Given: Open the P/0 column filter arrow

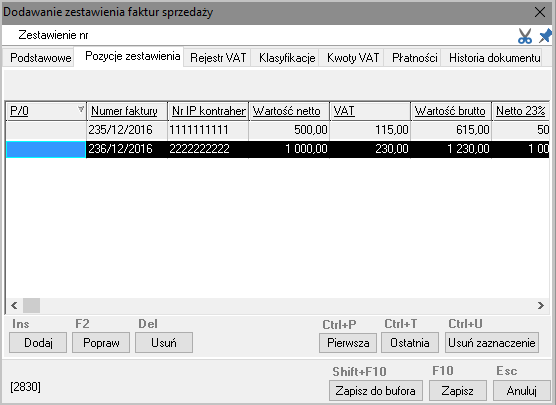Looking at the screenshot, I should click(x=81, y=109).
